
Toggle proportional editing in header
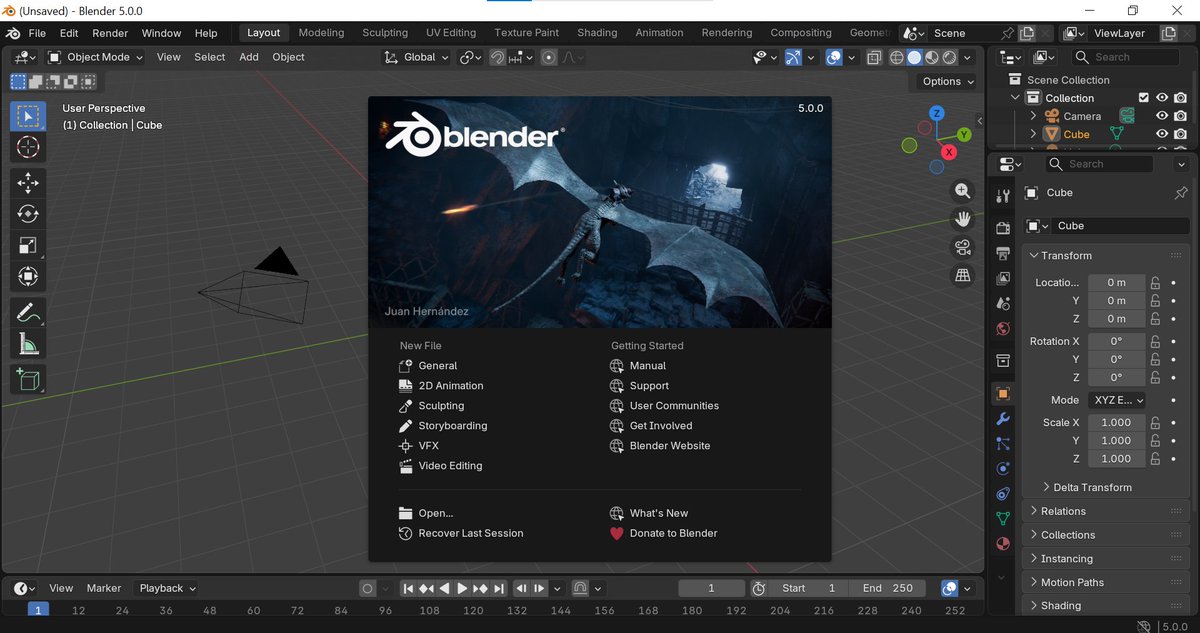click(548, 57)
